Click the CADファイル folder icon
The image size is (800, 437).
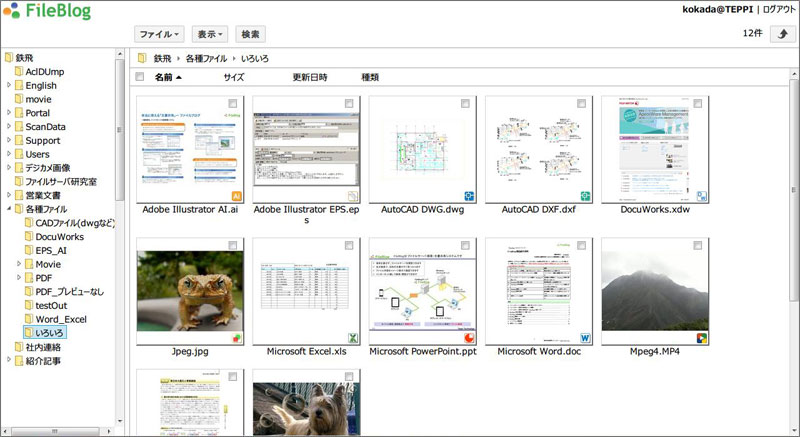29,223
